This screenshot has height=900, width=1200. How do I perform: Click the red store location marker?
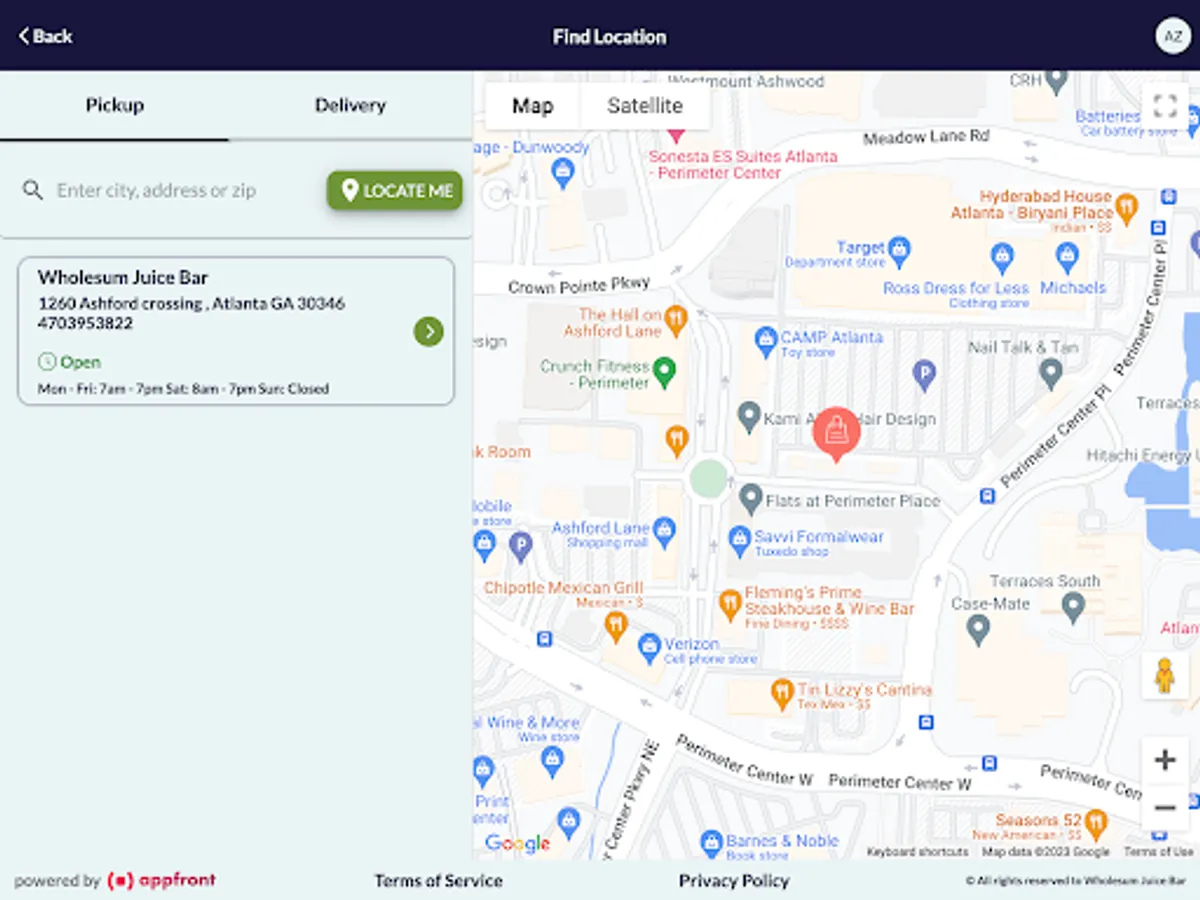pos(836,434)
